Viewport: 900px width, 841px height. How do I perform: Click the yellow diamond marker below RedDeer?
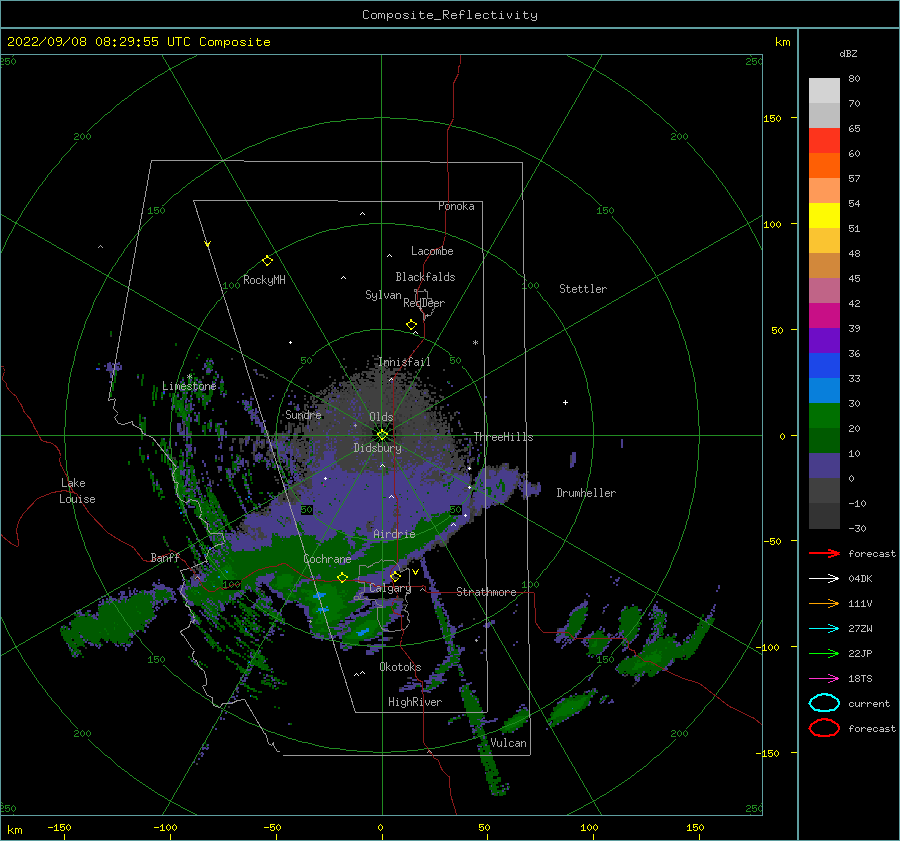[x=412, y=325]
